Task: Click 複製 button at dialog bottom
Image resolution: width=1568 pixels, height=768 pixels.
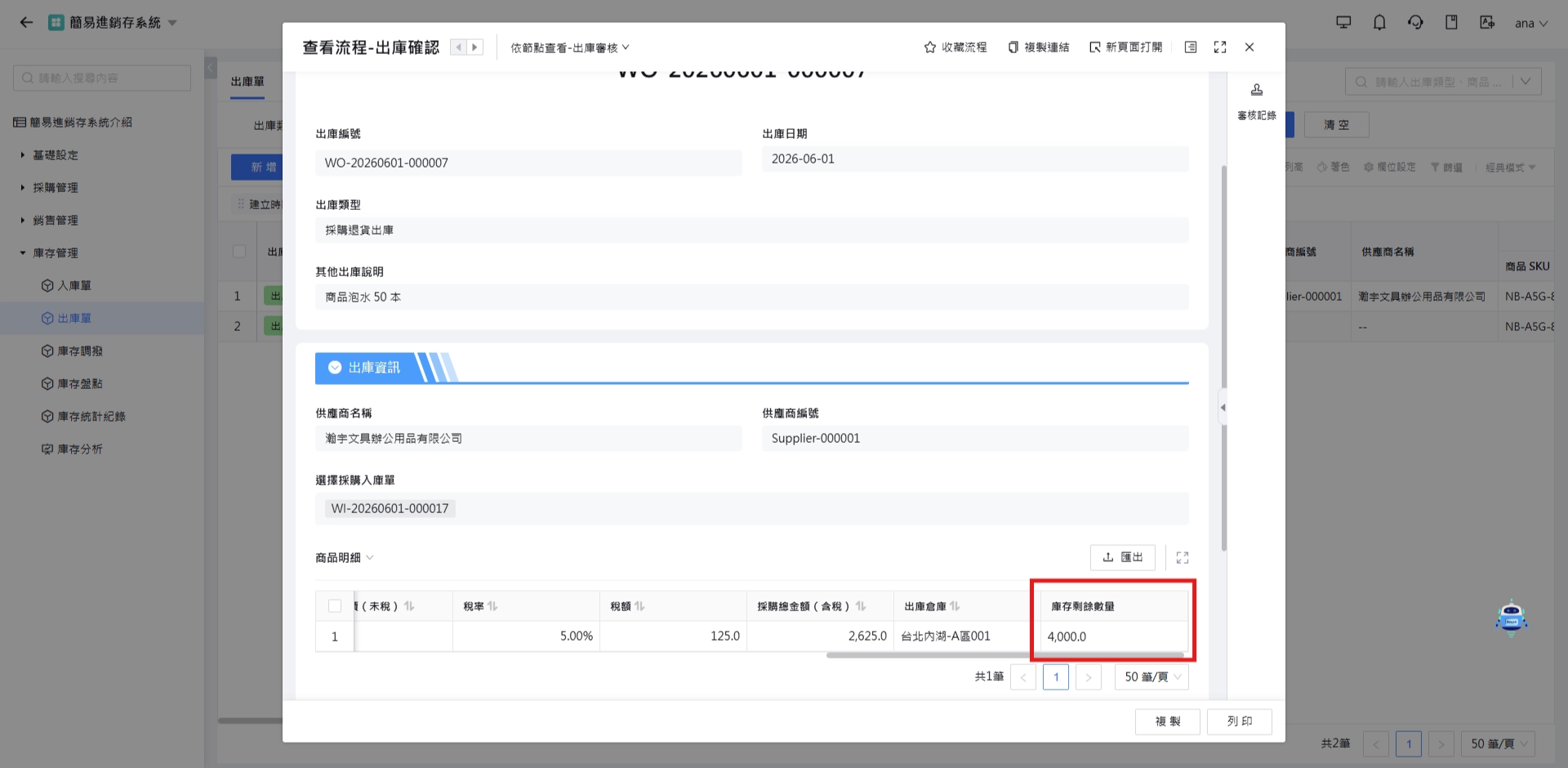Action: pyautogui.click(x=1168, y=721)
